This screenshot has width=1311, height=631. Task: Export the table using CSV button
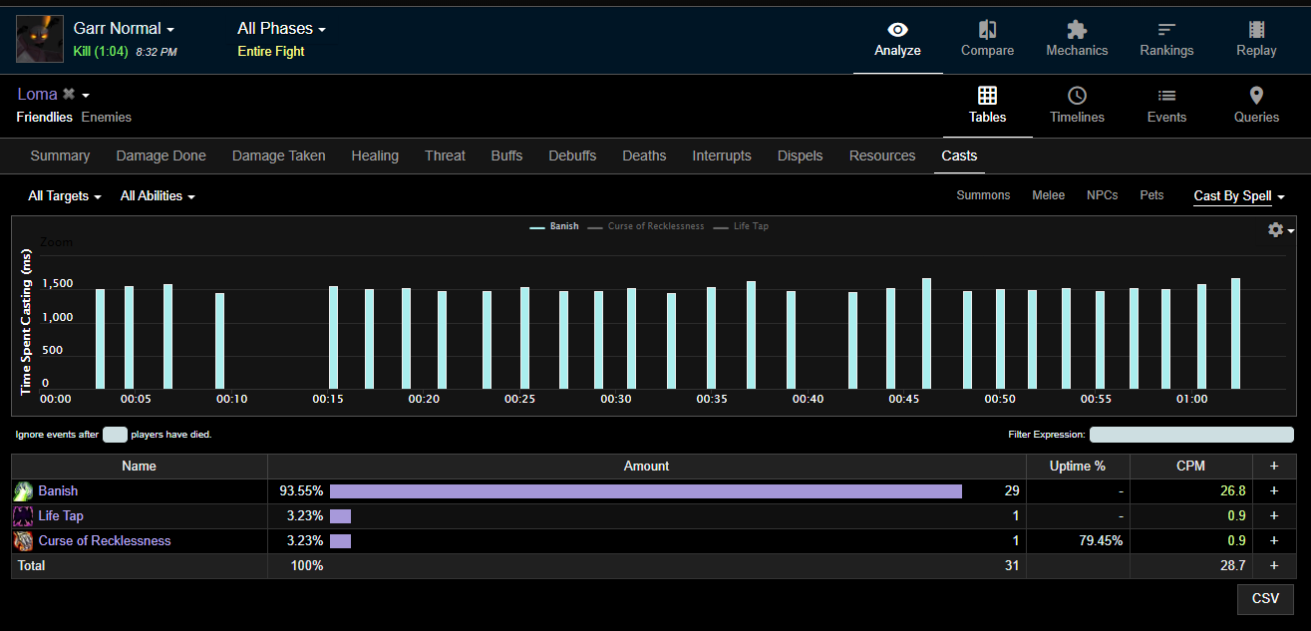pyautogui.click(x=1265, y=599)
